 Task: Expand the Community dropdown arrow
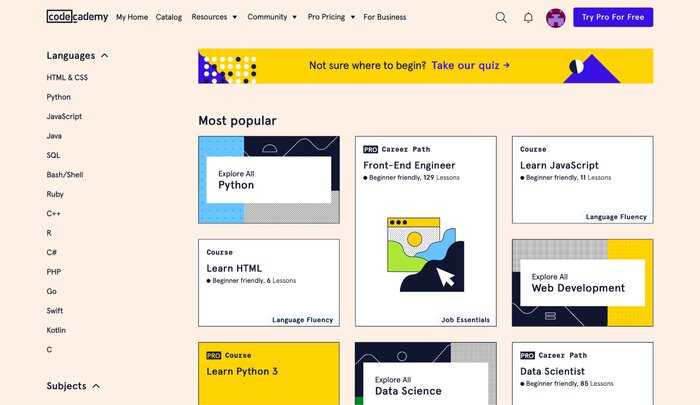pyautogui.click(x=295, y=17)
